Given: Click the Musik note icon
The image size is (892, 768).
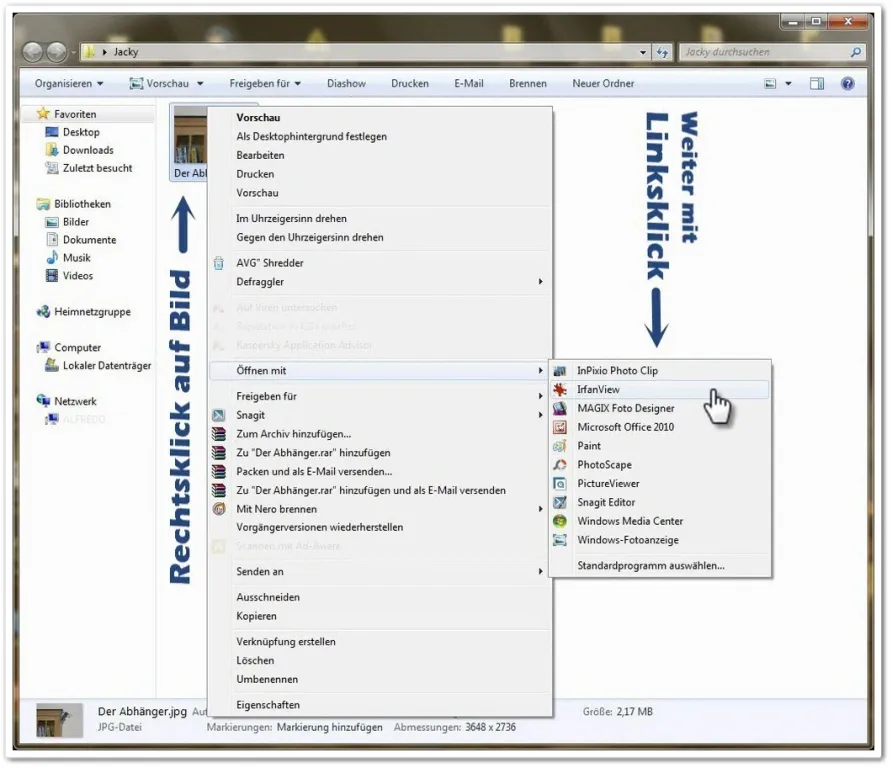Looking at the screenshot, I should coord(52,258).
